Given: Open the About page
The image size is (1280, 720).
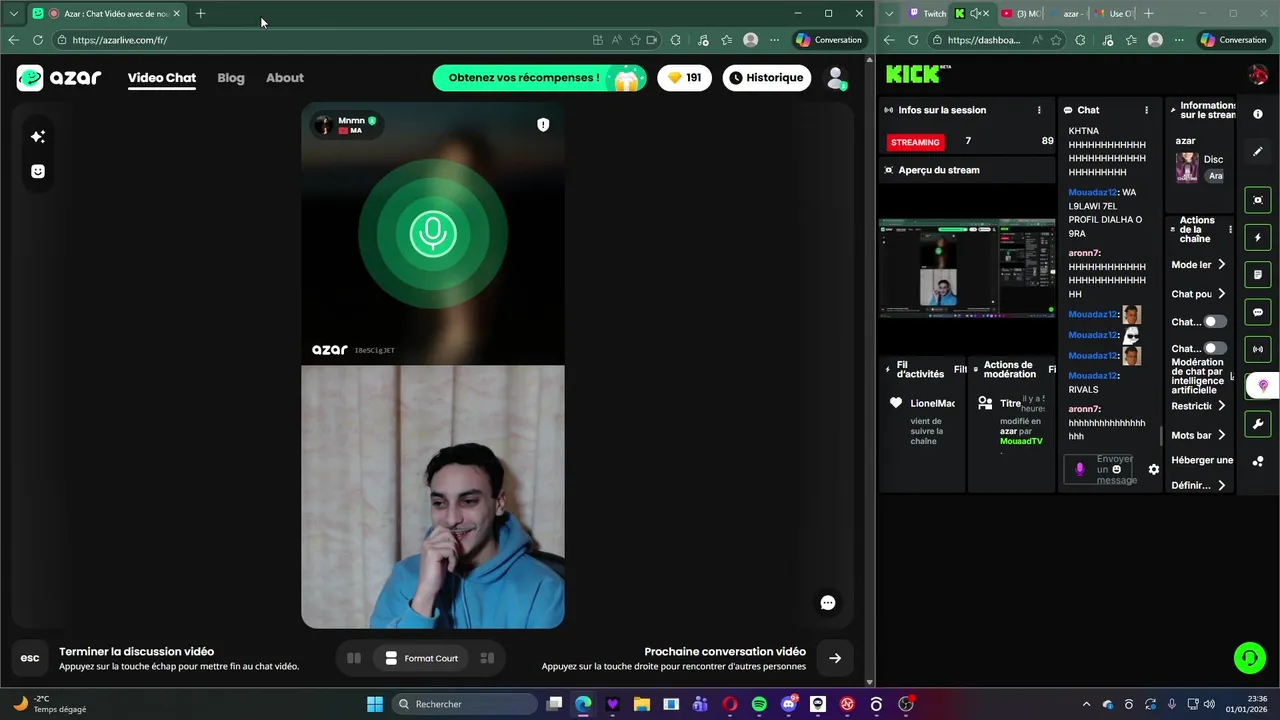Looking at the screenshot, I should coord(285,78).
